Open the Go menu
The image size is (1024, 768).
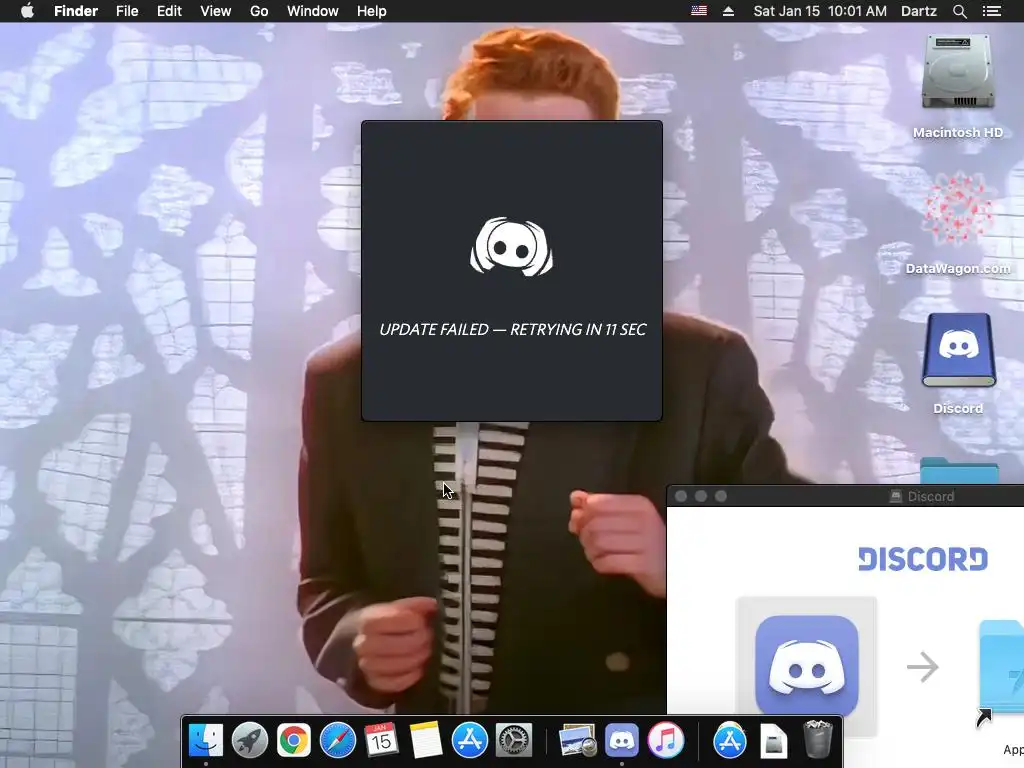click(259, 11)
